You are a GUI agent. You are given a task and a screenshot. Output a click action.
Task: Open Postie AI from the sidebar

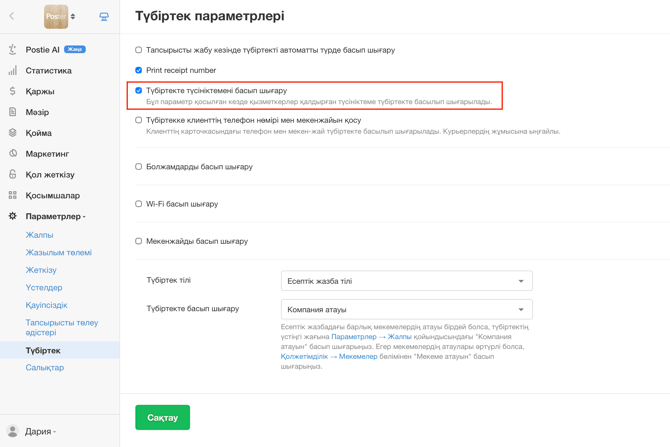point(42,50)
